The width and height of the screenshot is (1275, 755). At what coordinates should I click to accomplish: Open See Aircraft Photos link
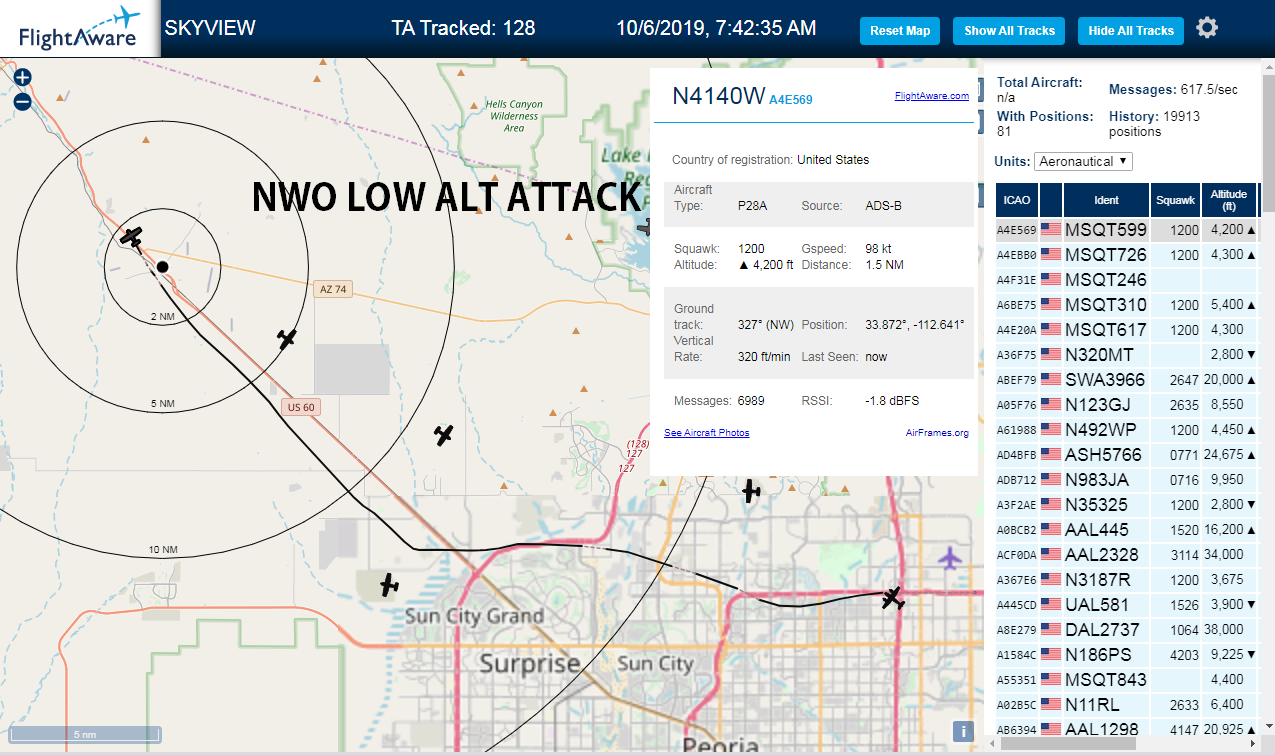point(706,433)
